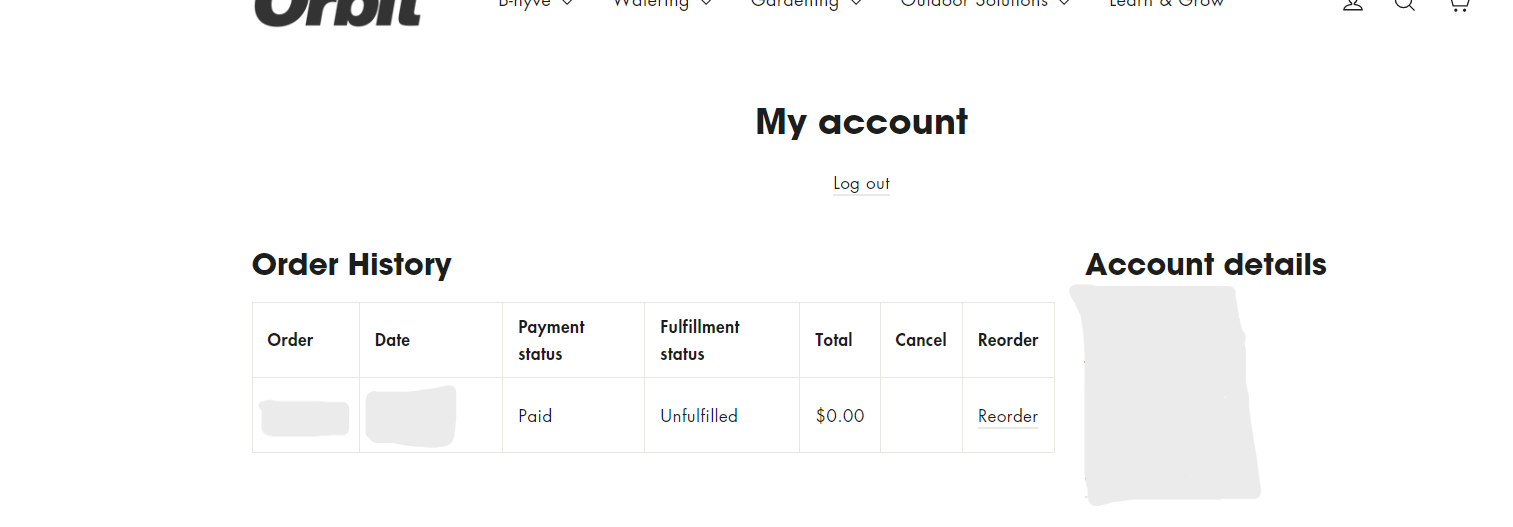The height and width of the screenshot is (527, 1513).
Task: Click the $0.00 total cell
Action: (840, 416)
